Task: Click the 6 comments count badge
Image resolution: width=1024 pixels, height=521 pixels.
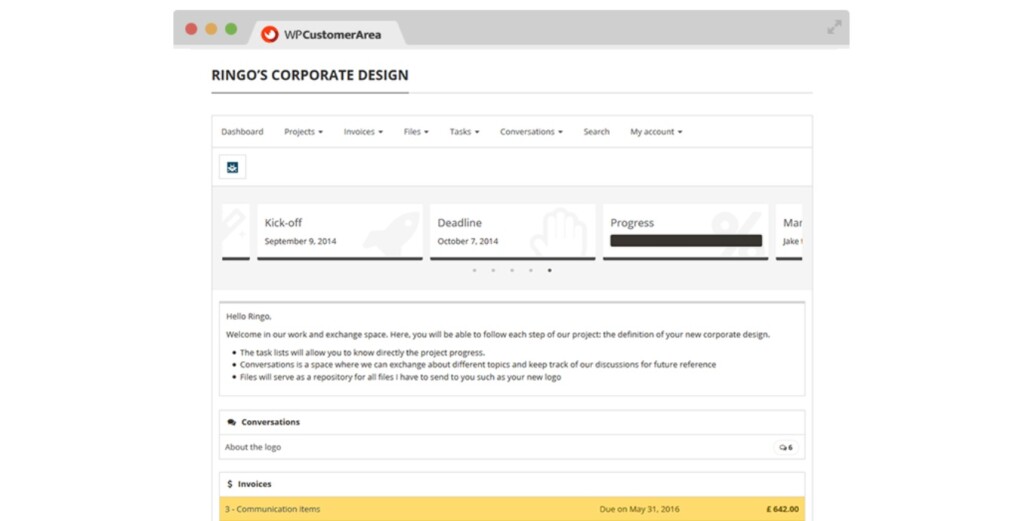Action: pyautogui.click(x=786, y=447)
